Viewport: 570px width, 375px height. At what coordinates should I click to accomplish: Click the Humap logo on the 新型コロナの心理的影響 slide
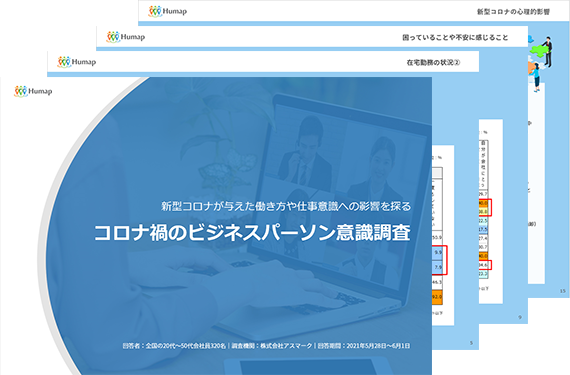tap(168, 11)
